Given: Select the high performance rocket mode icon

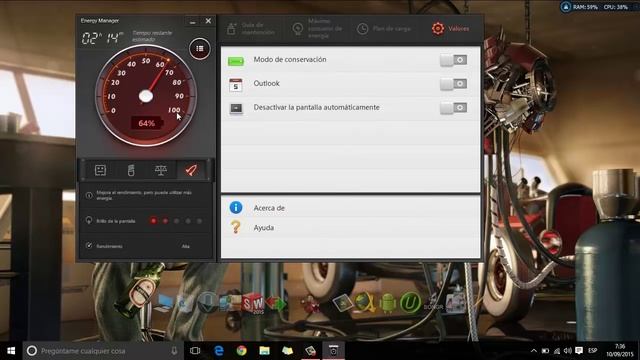Looking at the screenshot, I should [191, 170].
